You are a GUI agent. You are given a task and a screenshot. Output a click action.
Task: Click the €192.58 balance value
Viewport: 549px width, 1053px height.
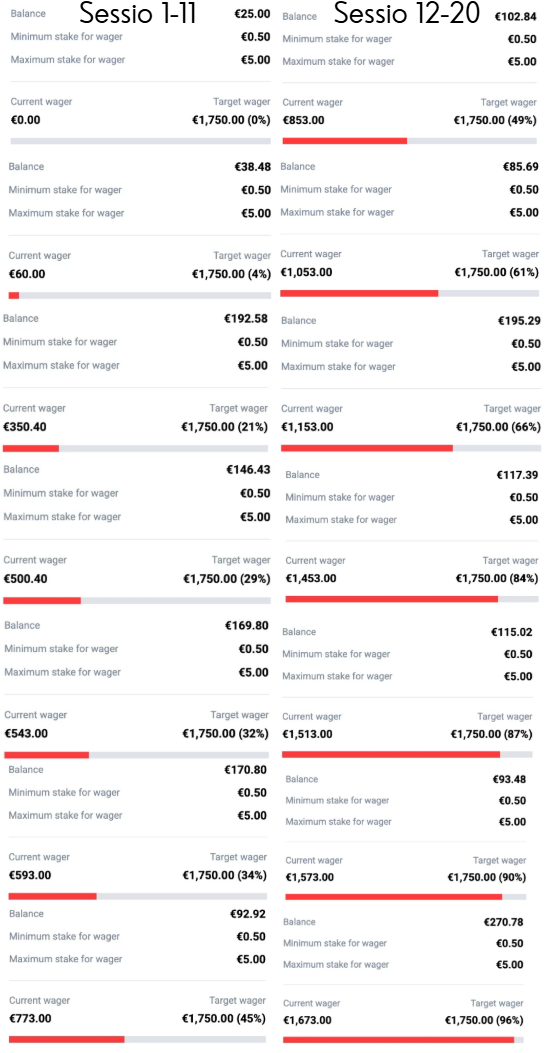[246, 318]
